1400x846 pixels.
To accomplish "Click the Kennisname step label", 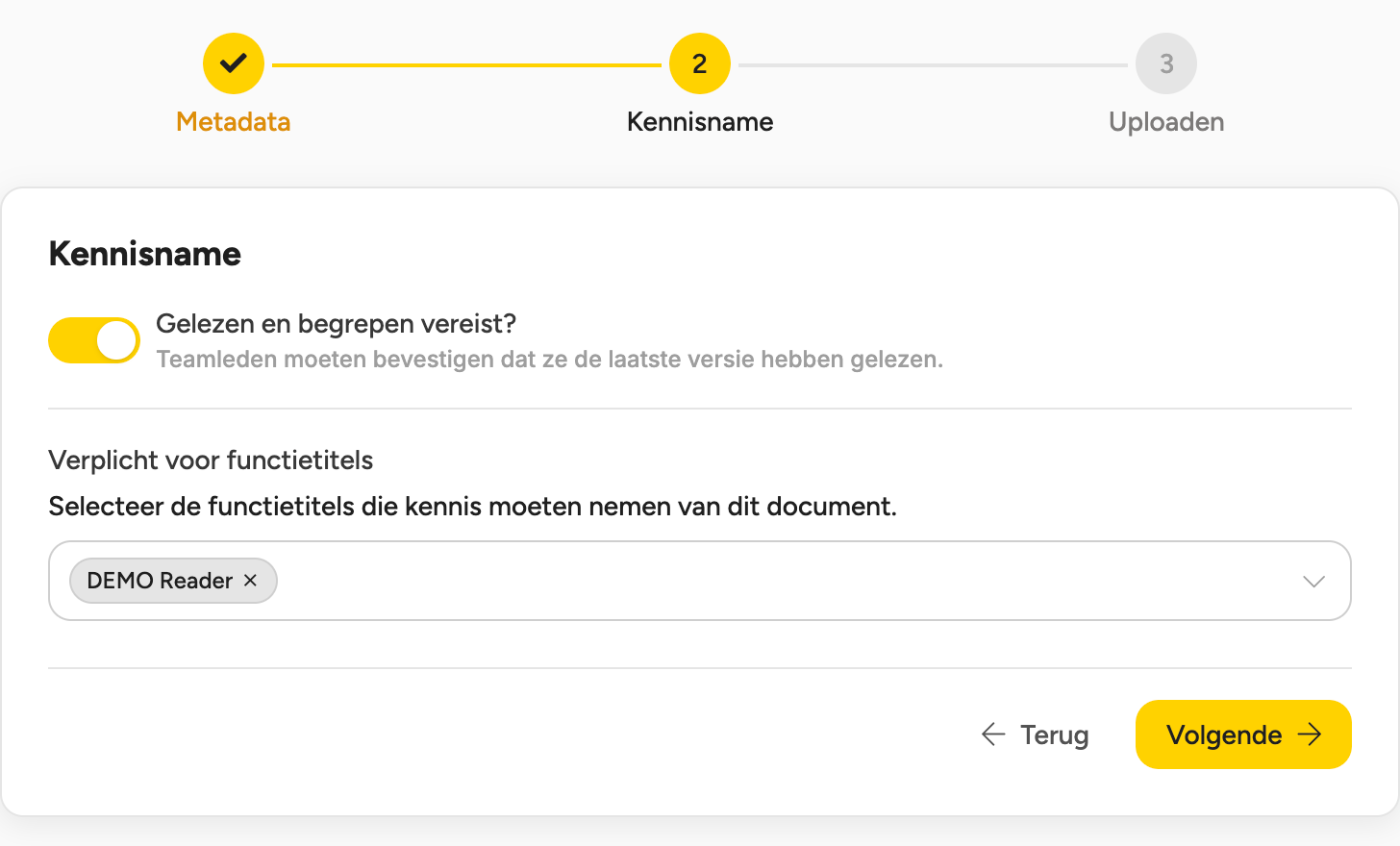I will 700,122.
